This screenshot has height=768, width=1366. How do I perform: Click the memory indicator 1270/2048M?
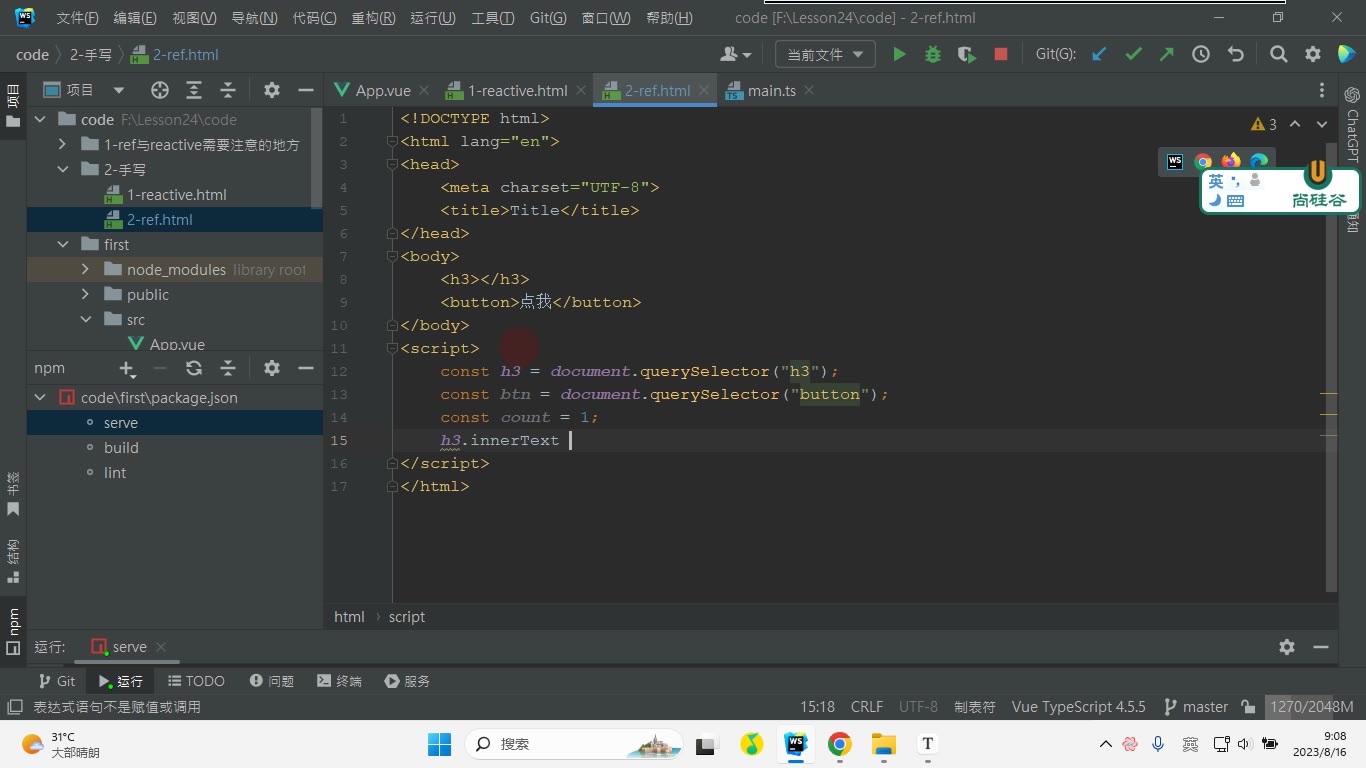point(1311,707)
